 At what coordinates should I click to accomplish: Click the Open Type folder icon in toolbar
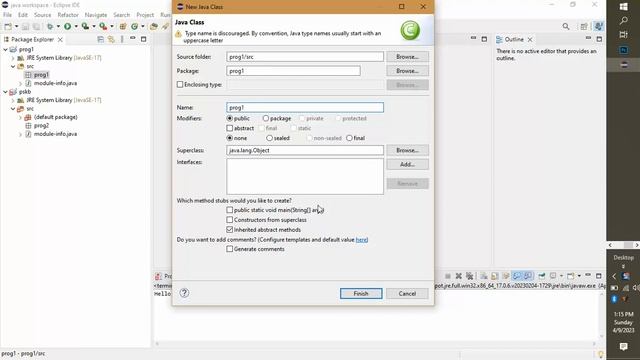coord(153,26)
